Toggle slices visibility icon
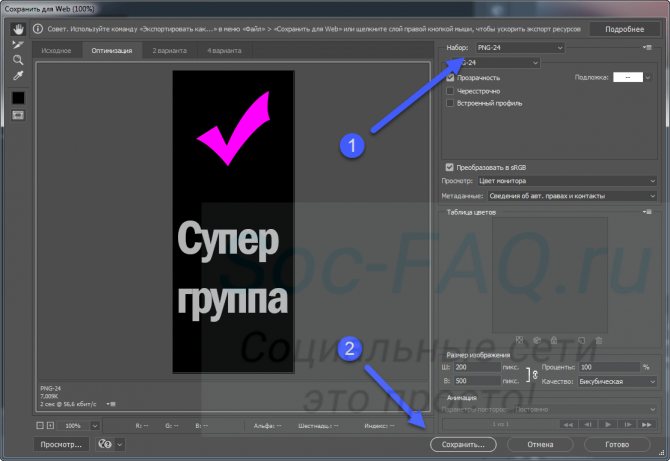The width and height of the screenshot is (670, 461). click(x=18, y=115)
